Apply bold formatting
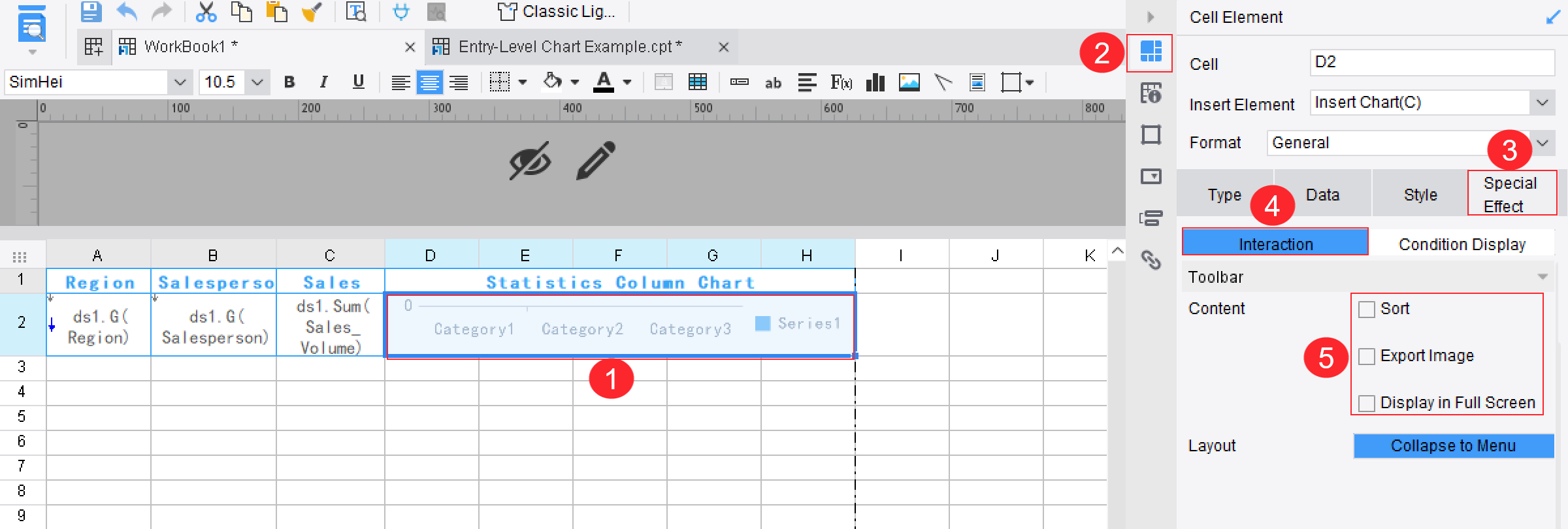Screen dimensions: 1568x529 tap(289, 82)
